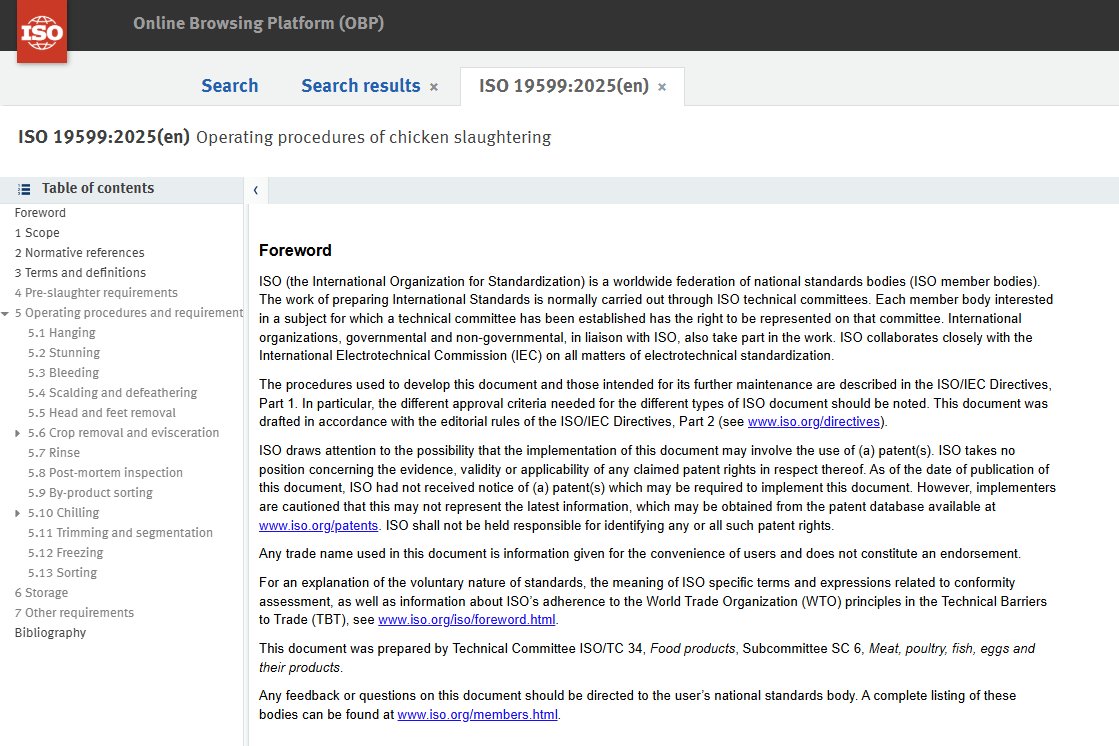This screenshot has width=1119, height=746.
Task: Click the ISO logo
Action: coord(42,31)
